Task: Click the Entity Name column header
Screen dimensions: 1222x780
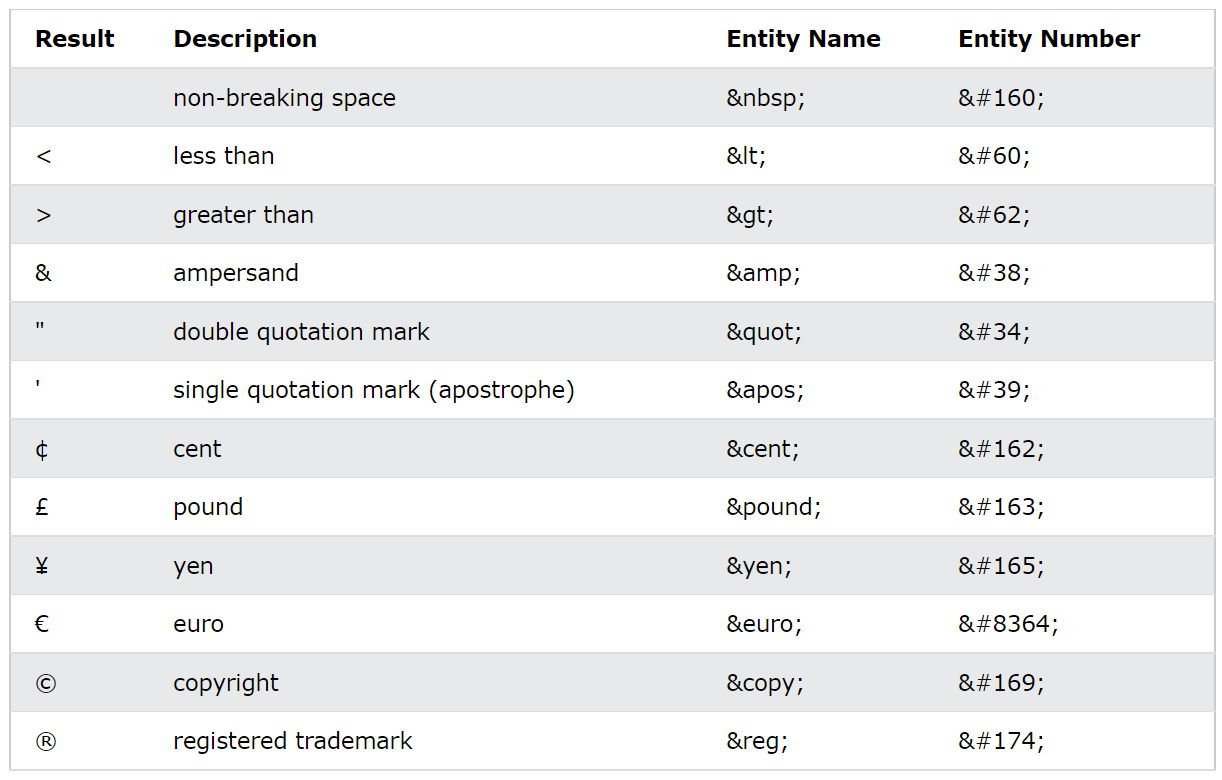Action: point(803,39)
